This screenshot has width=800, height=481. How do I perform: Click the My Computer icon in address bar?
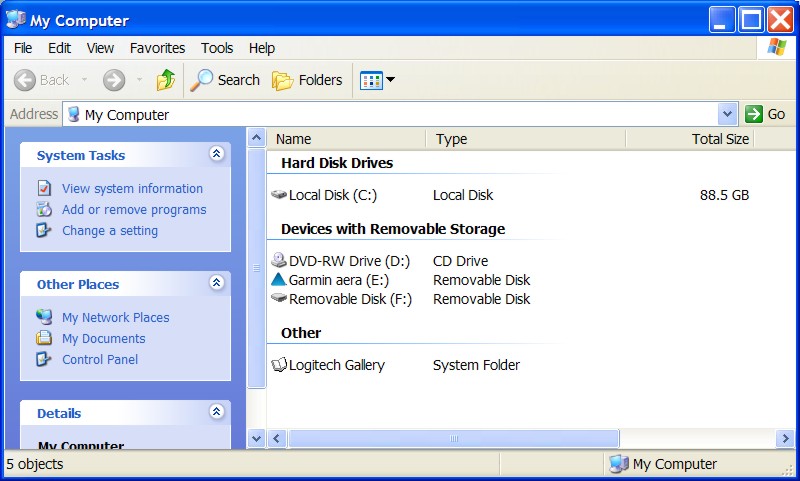[74, 114]
